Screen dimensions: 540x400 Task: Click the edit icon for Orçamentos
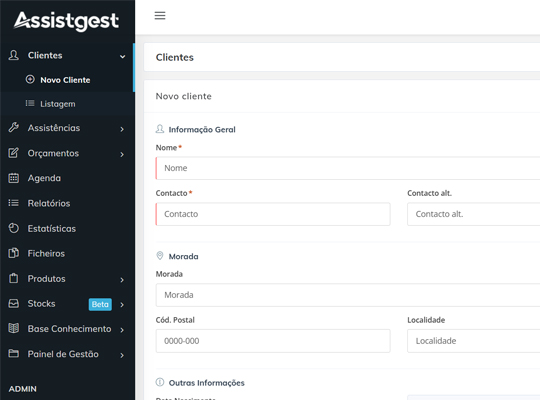[13, 153]
